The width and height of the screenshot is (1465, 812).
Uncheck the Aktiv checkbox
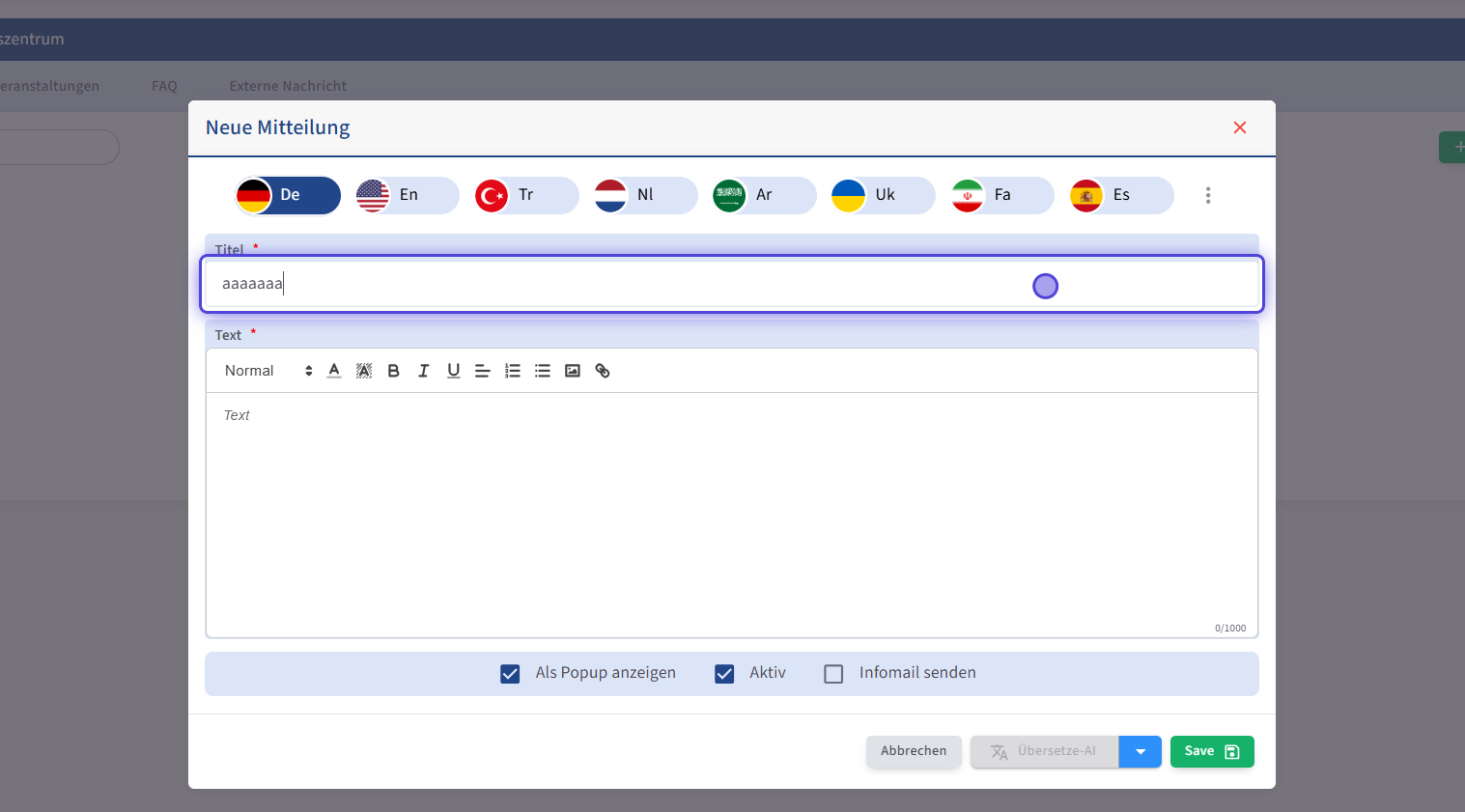coord(724,674)
